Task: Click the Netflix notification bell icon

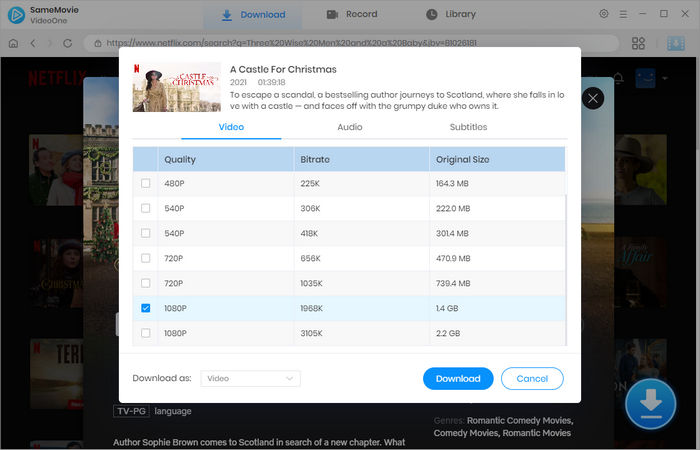Action: (618, 79)
